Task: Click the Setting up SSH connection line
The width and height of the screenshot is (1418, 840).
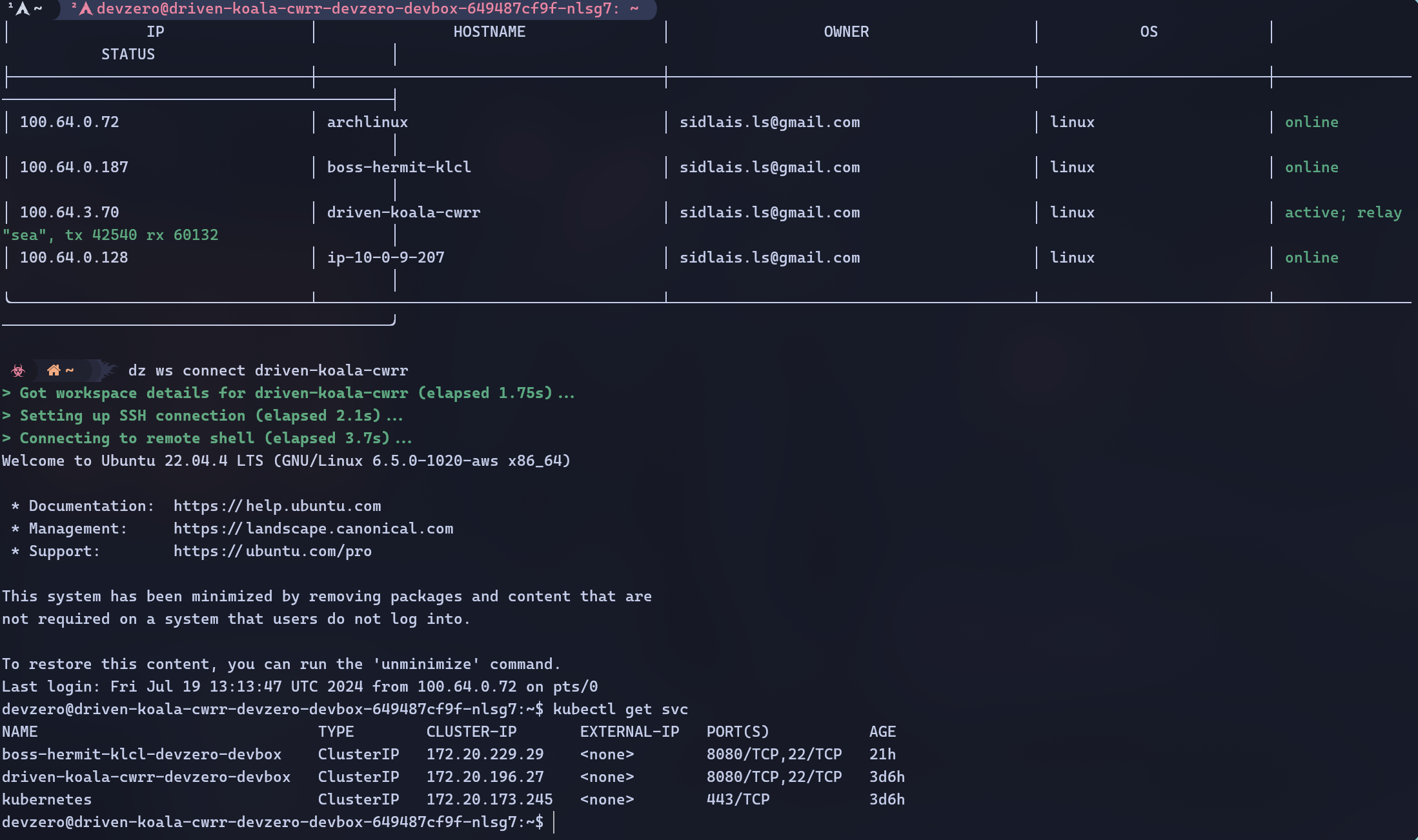Action: point(203,415)
